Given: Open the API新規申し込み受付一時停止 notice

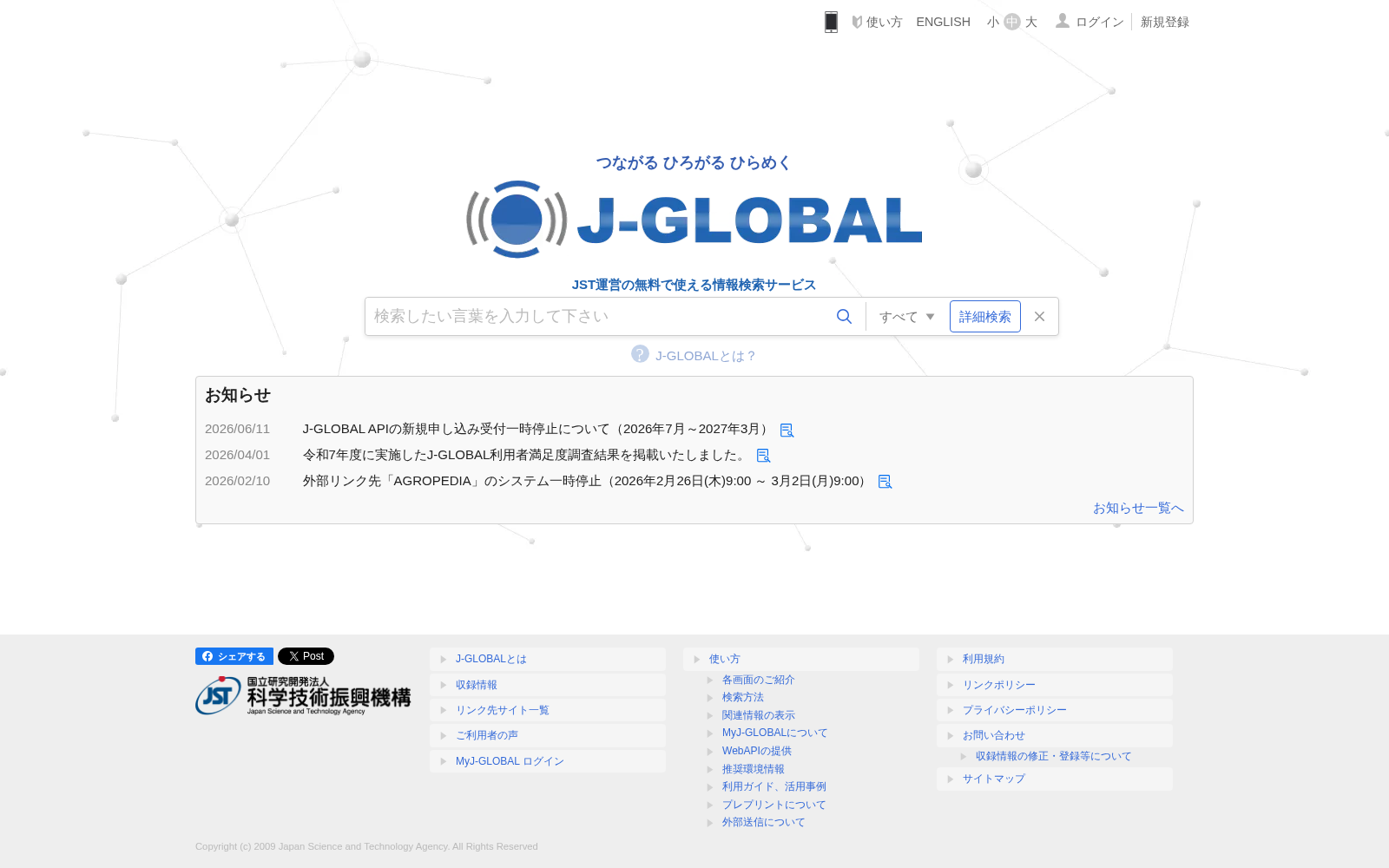Looking at the screenshot, I should [x=536, y=429].
